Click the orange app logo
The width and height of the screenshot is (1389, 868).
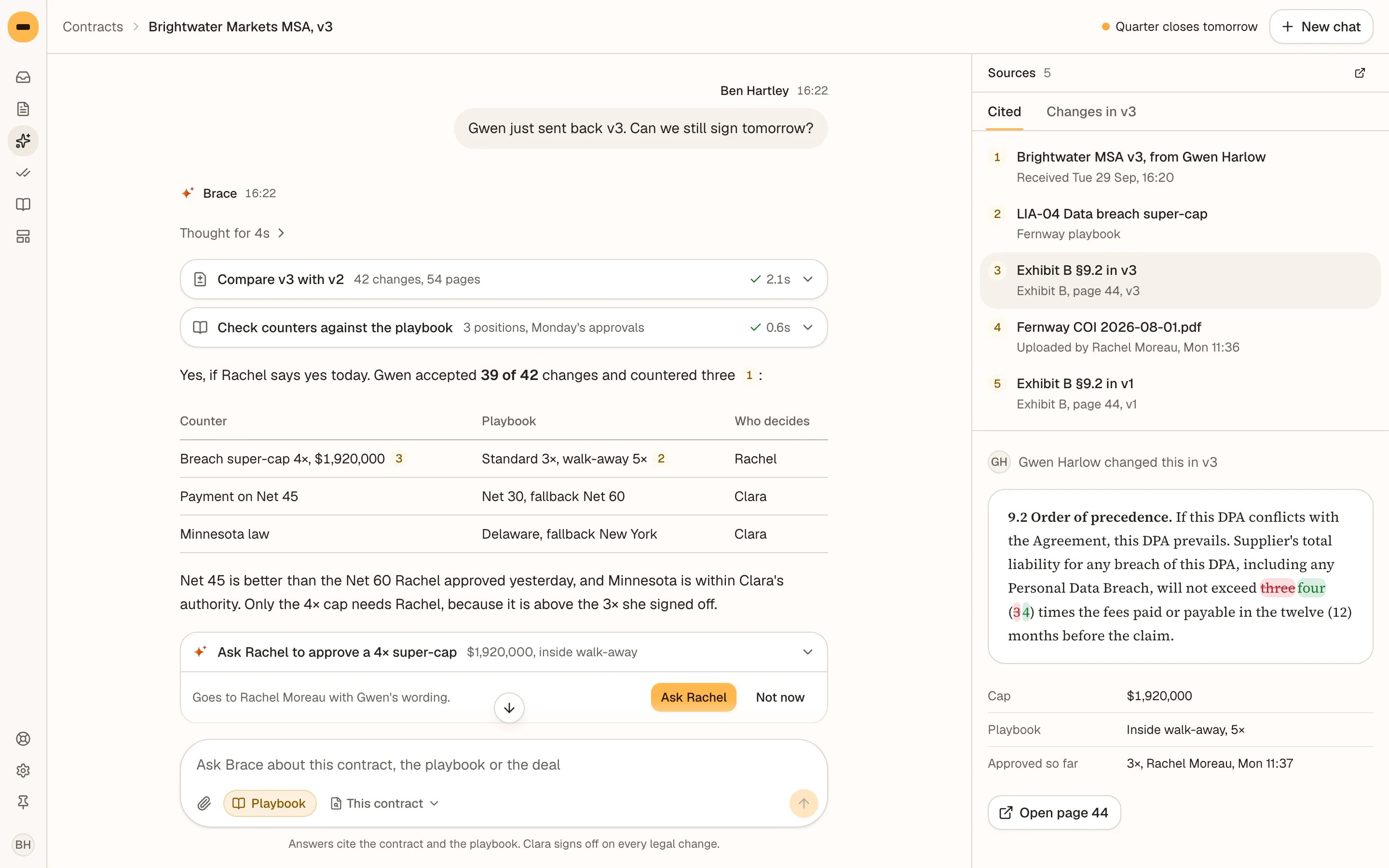(23, 27)
